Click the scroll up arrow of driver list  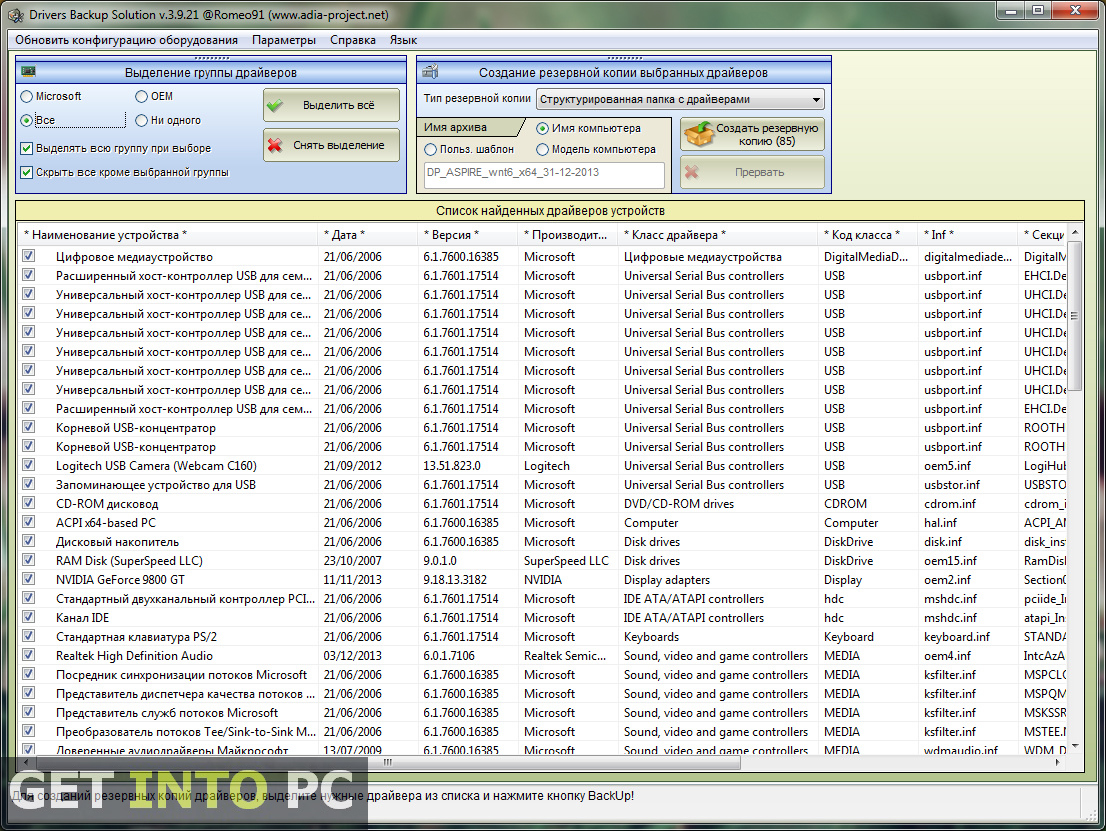1075,232
